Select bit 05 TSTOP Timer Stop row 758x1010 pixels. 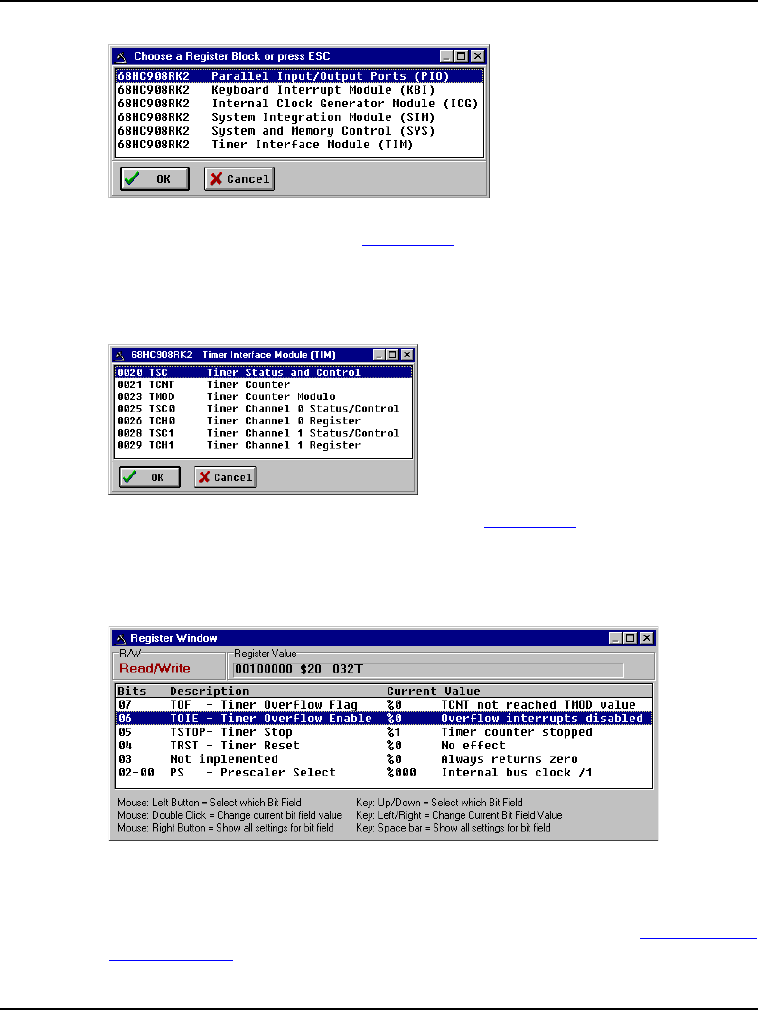[x=384, y=732]
